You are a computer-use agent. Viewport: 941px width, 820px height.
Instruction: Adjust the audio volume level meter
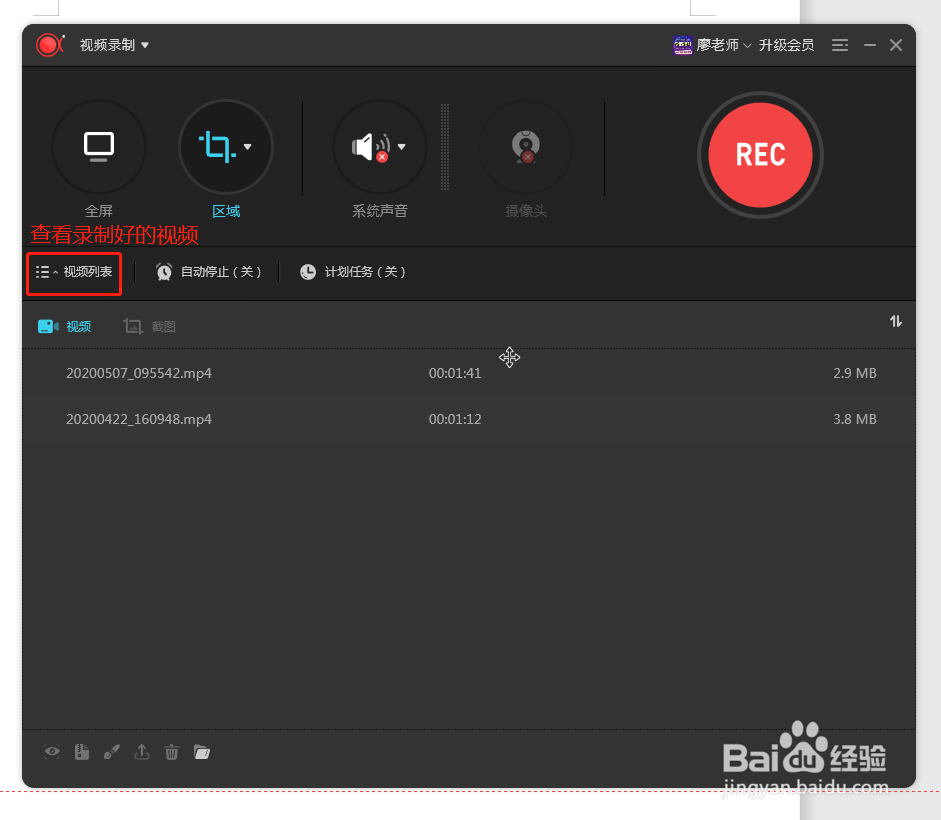click(x=445, y=146)
